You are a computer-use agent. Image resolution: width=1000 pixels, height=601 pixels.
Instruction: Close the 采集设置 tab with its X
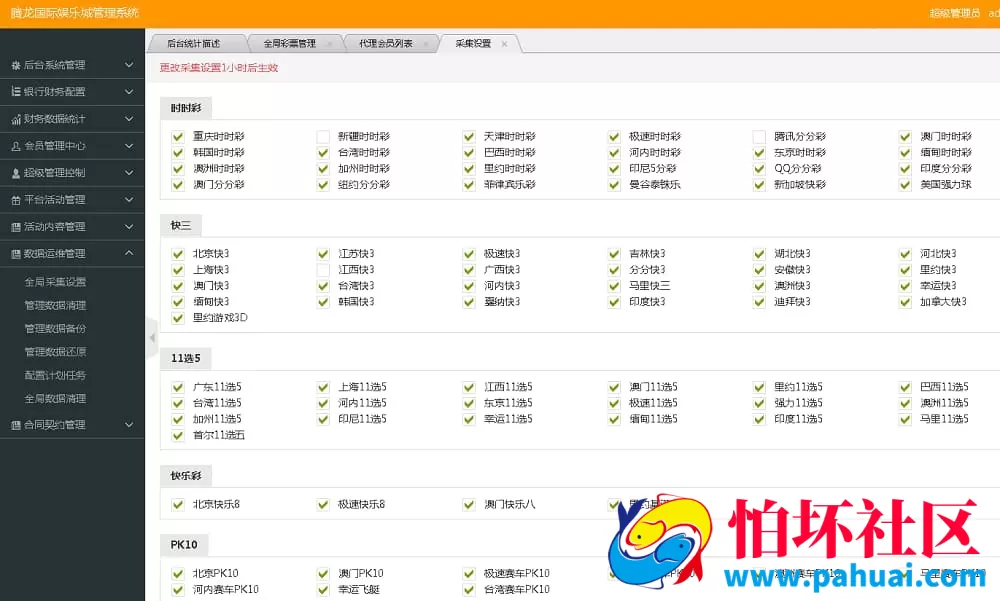pyautogui.click(x=504, y=44)
